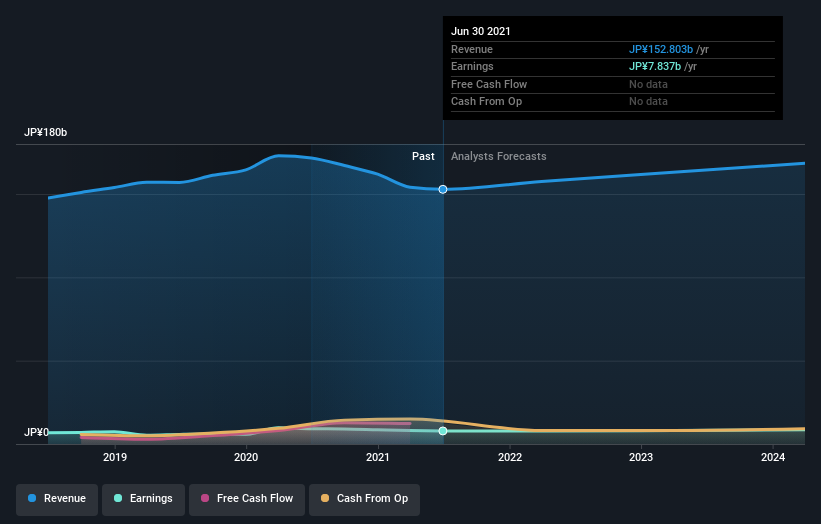821x524 pixels.
Task: Select the earnings data point at Jun 2021
Action: [x=443, y=431]
